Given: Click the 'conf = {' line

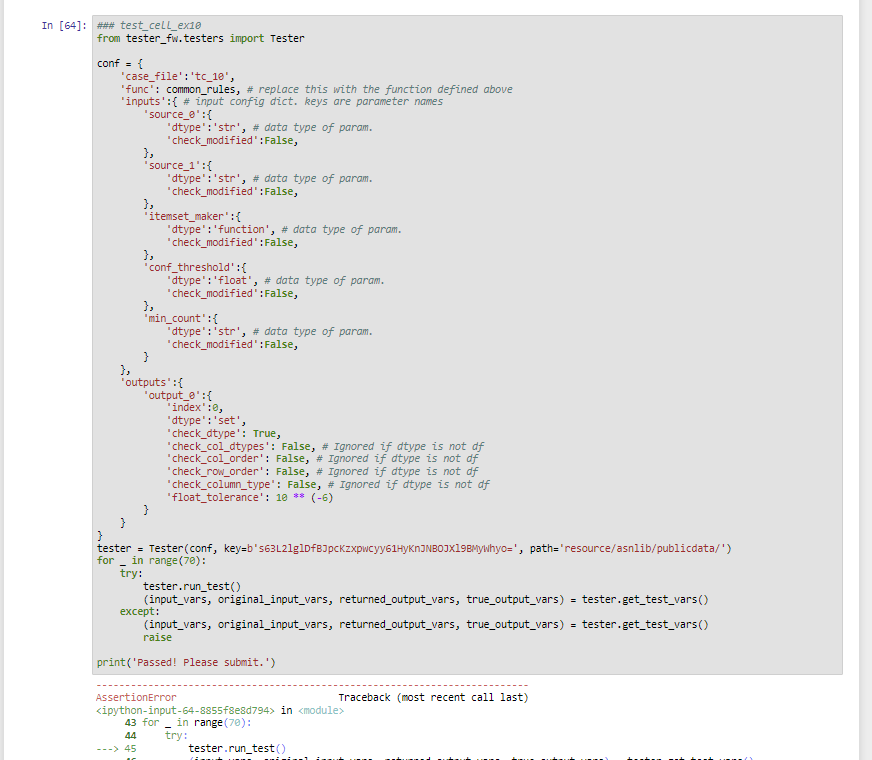Looking at the screenshot, I should click(x=120, y=64).
